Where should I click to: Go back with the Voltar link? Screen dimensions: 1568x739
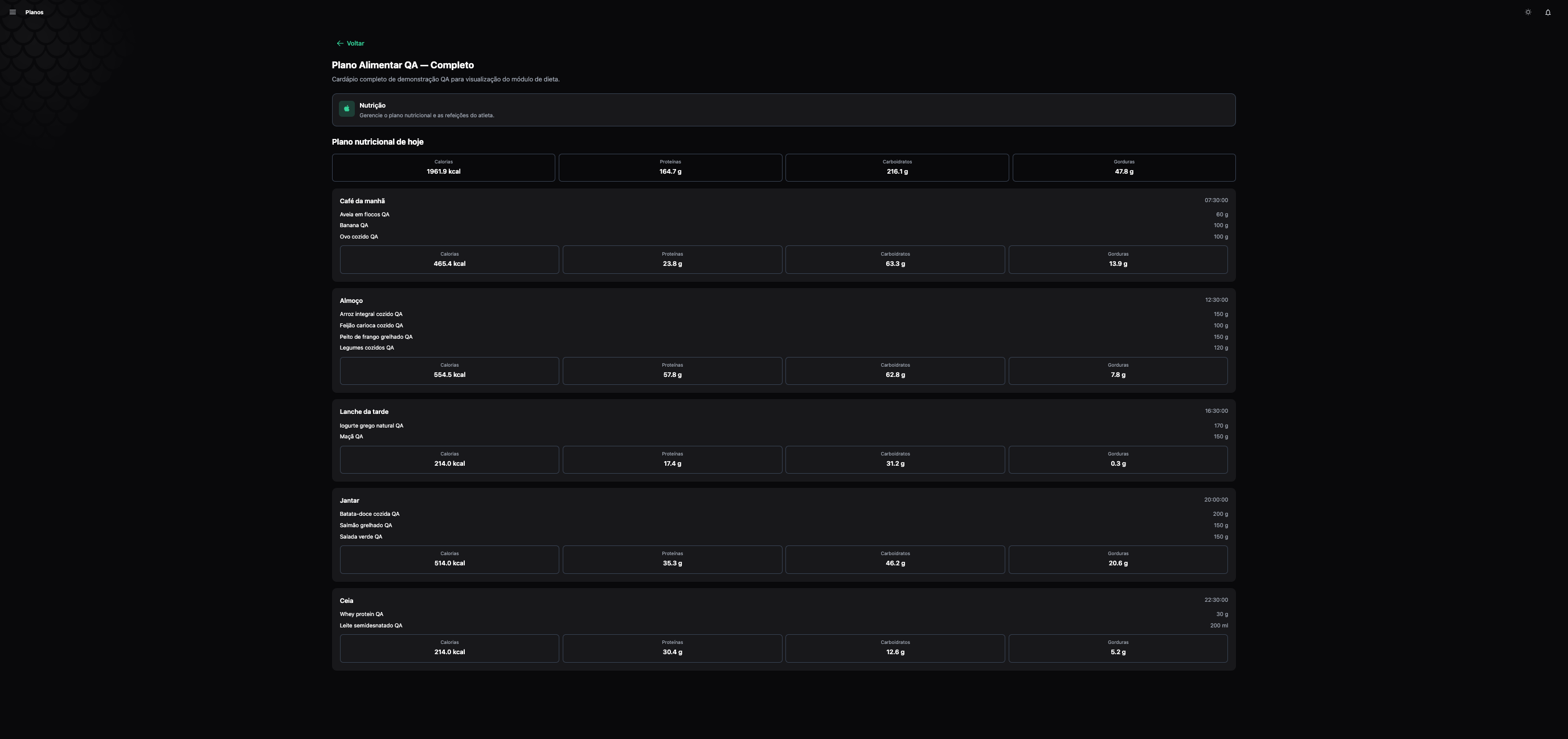coord(350,43)
